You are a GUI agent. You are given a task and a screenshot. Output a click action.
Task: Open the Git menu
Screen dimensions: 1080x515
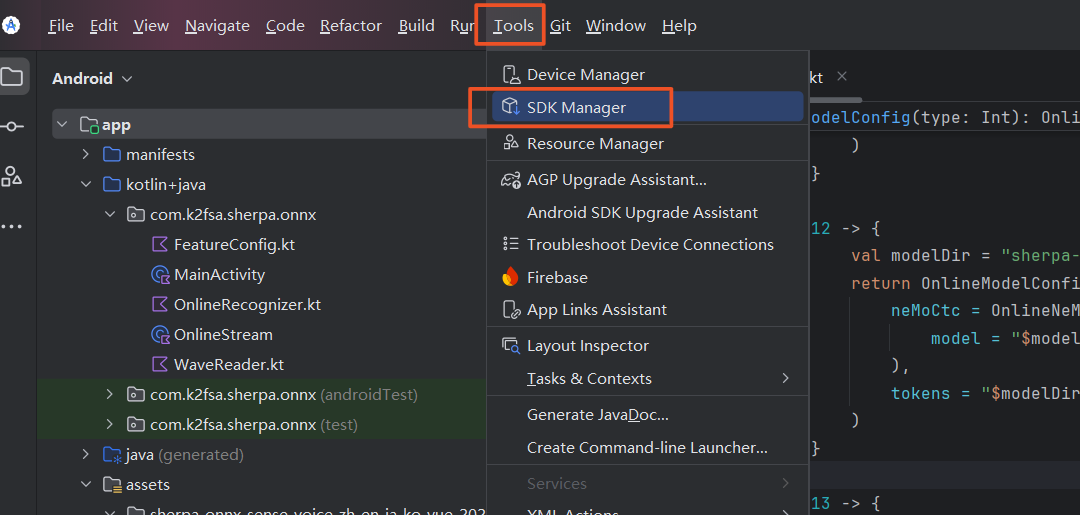coord(560,26)
